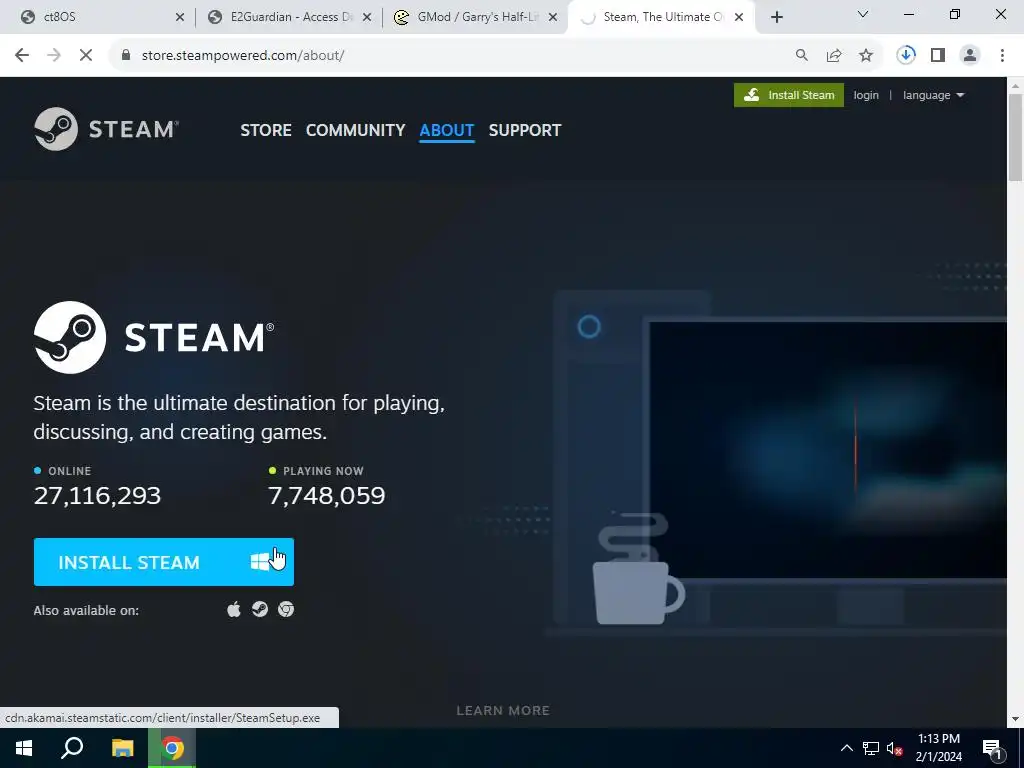This screenshot has width=1024, height=768.
Task: Bookmark this page with the star icon
Action: 866,56
